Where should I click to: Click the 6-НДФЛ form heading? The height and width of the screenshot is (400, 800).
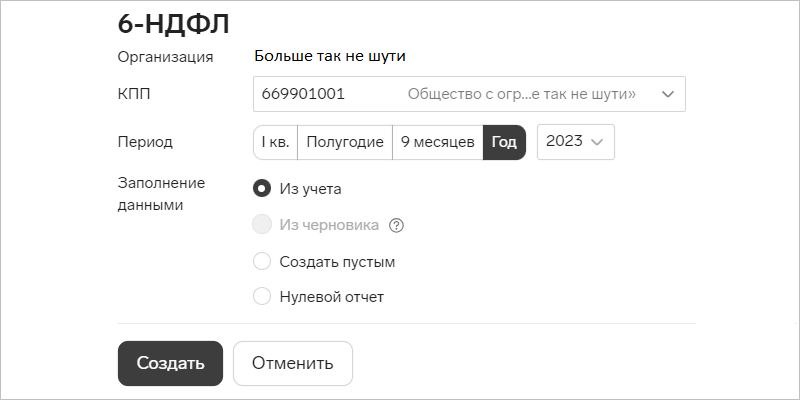pyautogui.click(x=173, y=24)
